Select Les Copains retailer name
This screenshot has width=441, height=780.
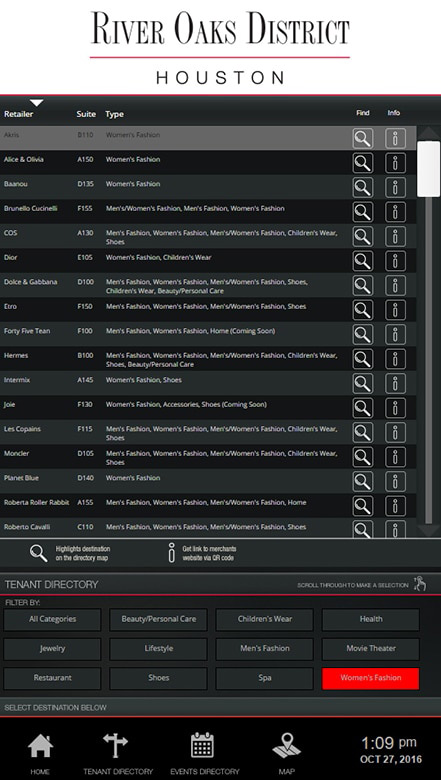point(22,429)
